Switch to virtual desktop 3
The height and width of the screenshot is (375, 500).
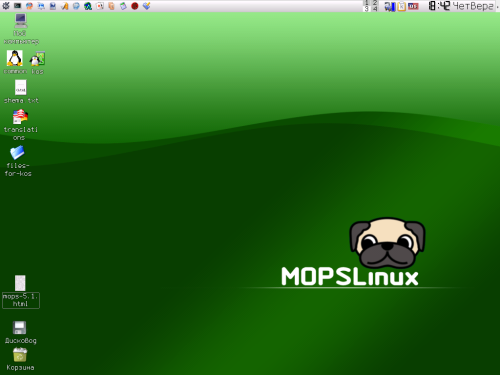pyautogui.click(x=367, y=9)
